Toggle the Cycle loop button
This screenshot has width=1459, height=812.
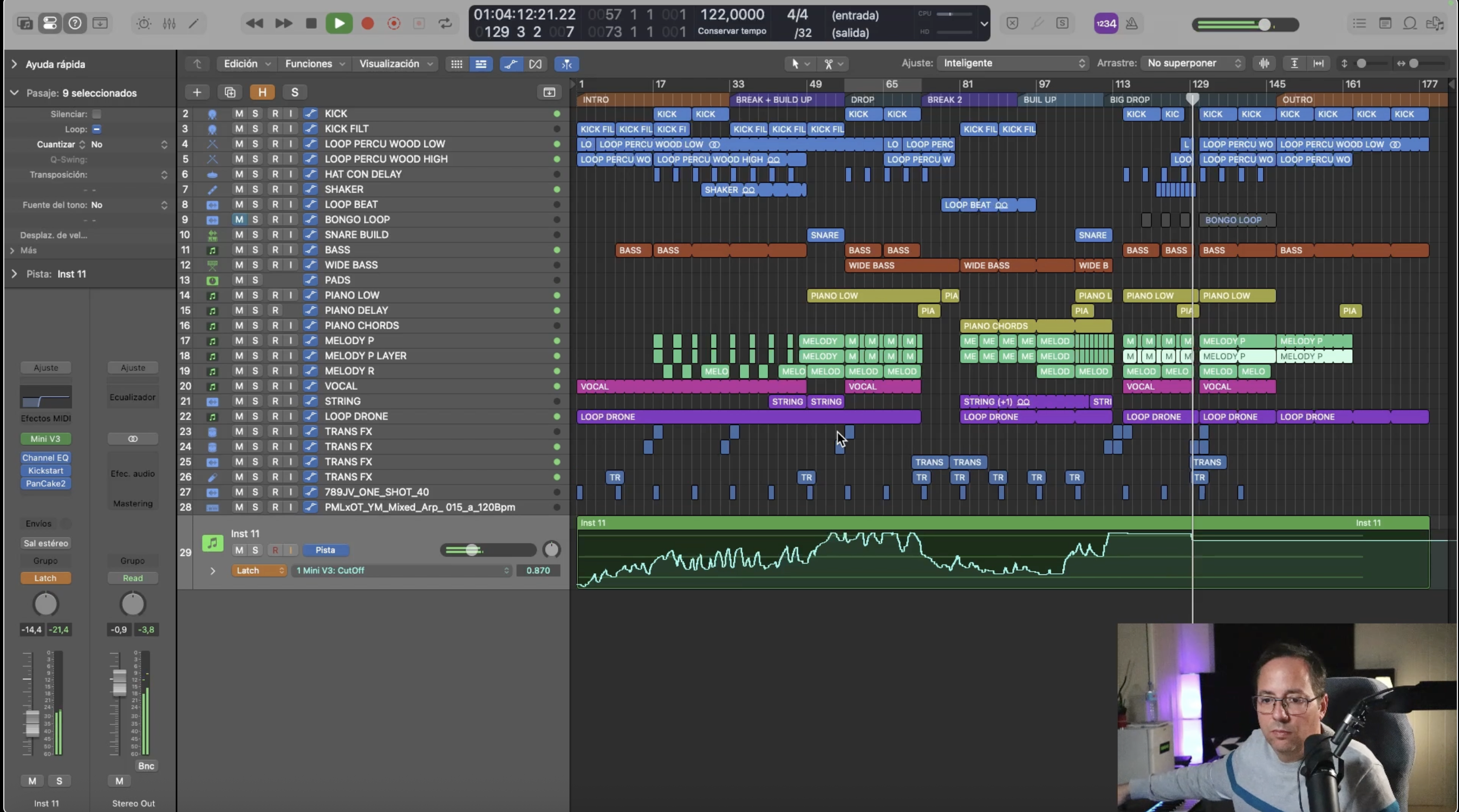point(445,23)
